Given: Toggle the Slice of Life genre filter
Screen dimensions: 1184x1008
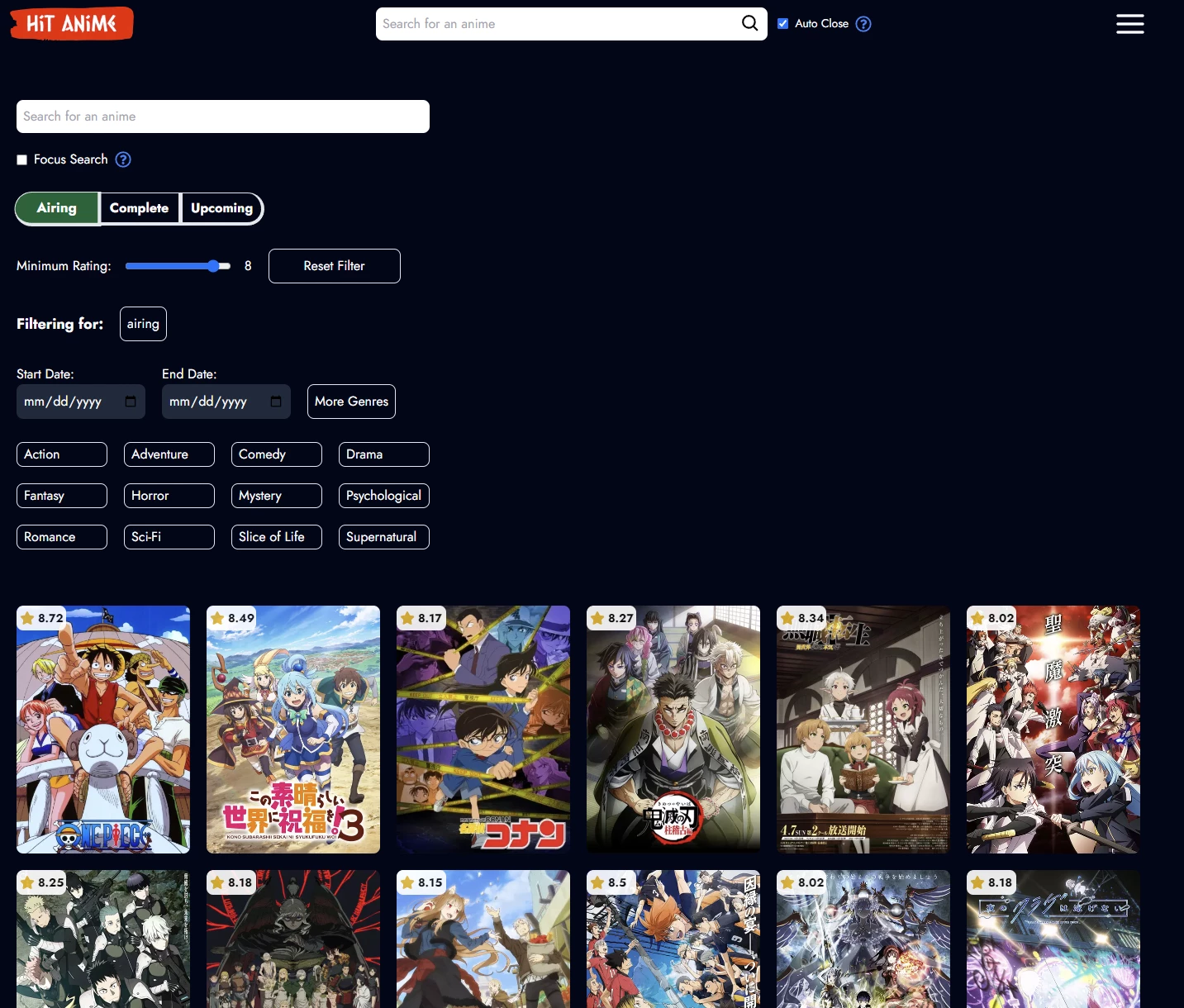Looking at the screenshot, I should coord(277,537).
